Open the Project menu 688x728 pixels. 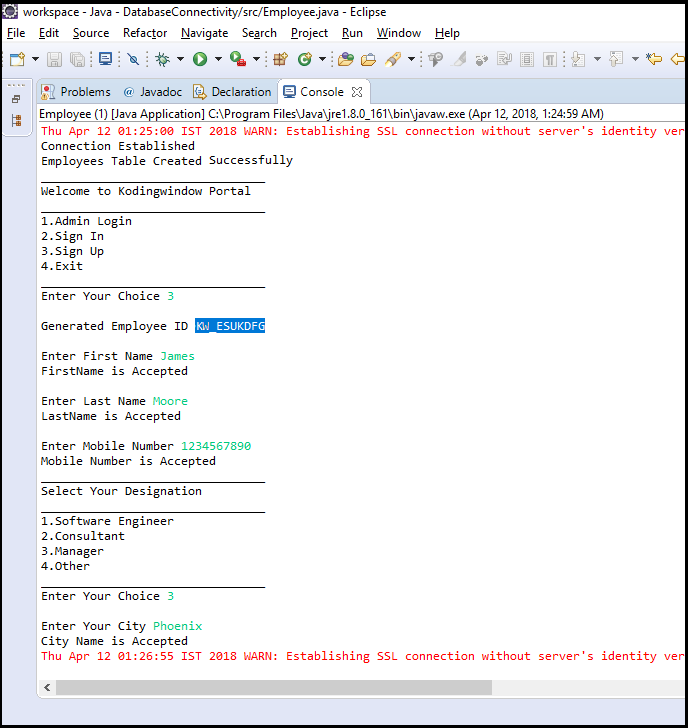pos(309,33)
